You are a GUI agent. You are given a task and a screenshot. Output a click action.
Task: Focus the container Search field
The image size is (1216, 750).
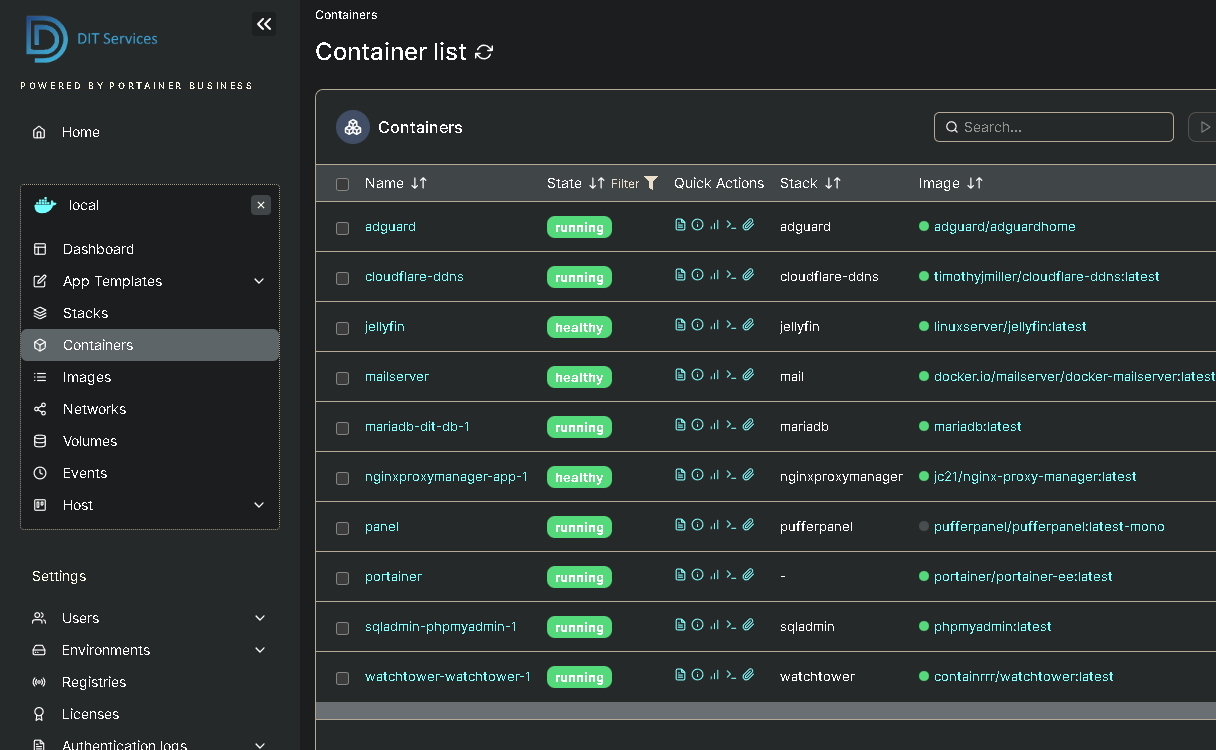[1054, 127]
